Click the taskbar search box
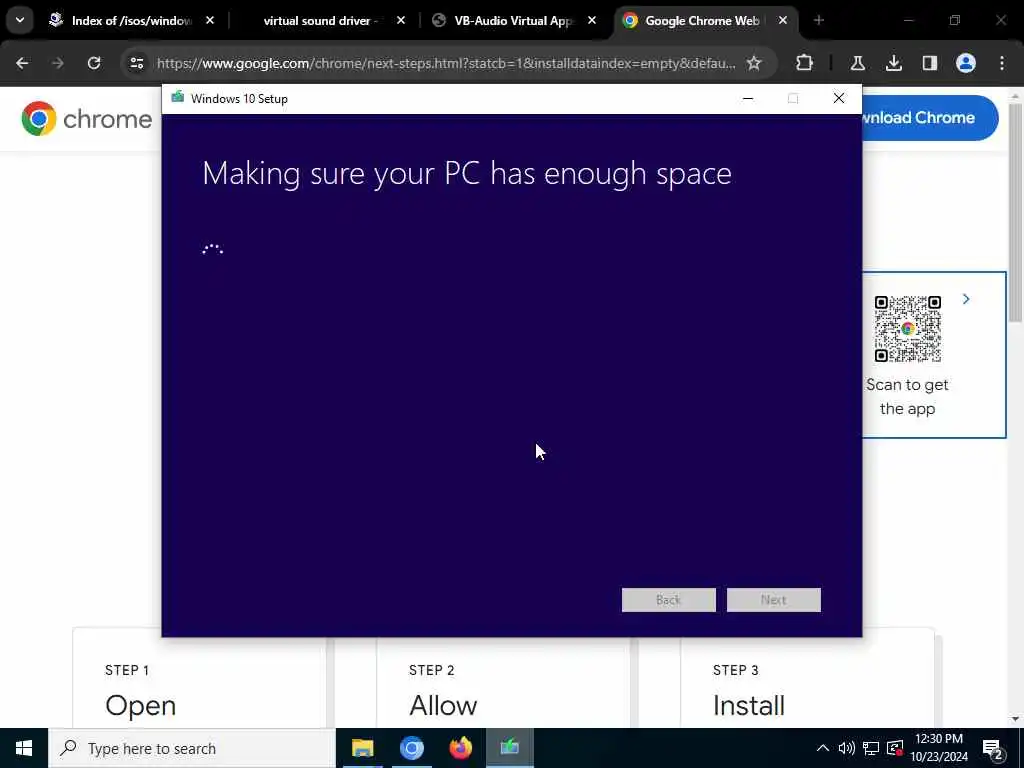The height and width of the screenshot is (768, 1024). point(192,748)
